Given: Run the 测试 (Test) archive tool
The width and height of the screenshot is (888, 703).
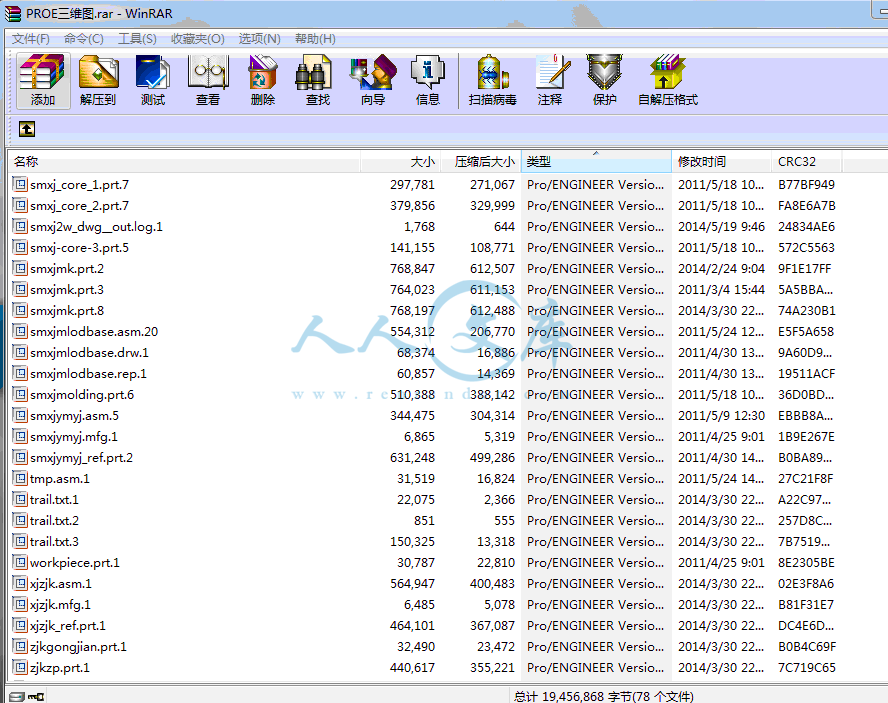Looking at the screenshot, I should pyautogui.click(x=152, y=80).
